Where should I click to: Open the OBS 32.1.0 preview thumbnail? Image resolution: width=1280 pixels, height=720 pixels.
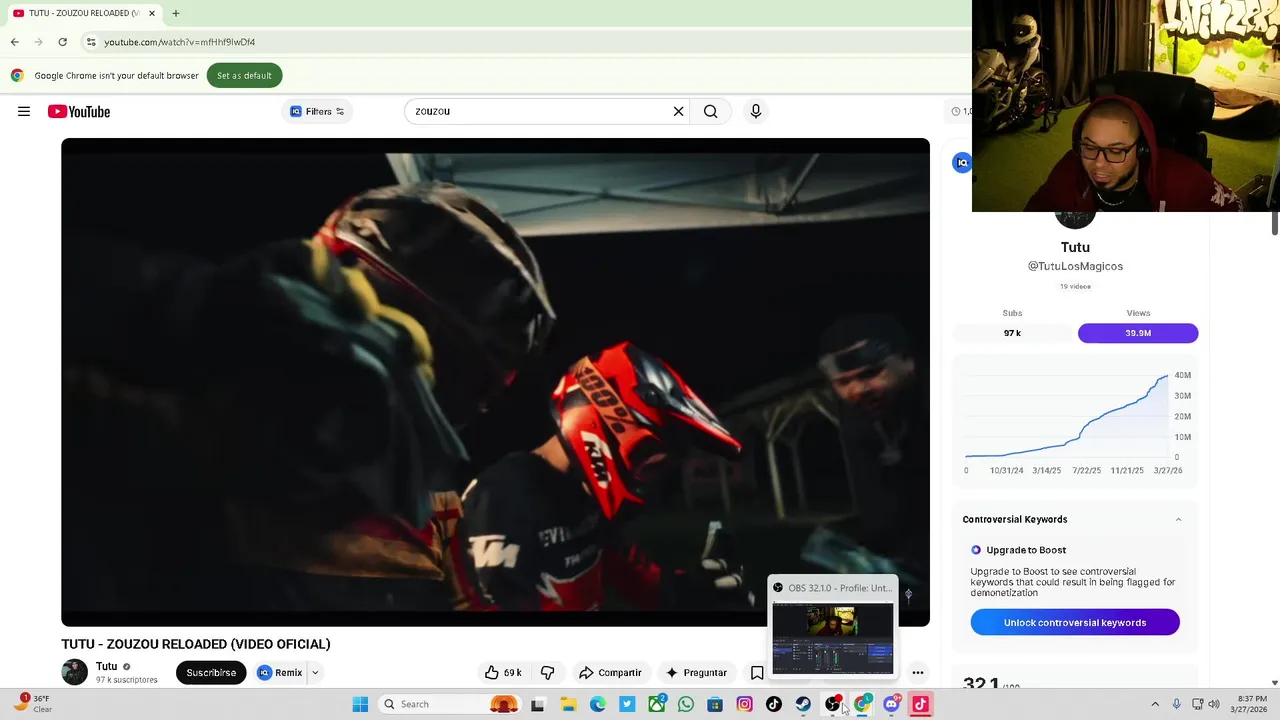(x=833, y=638)
